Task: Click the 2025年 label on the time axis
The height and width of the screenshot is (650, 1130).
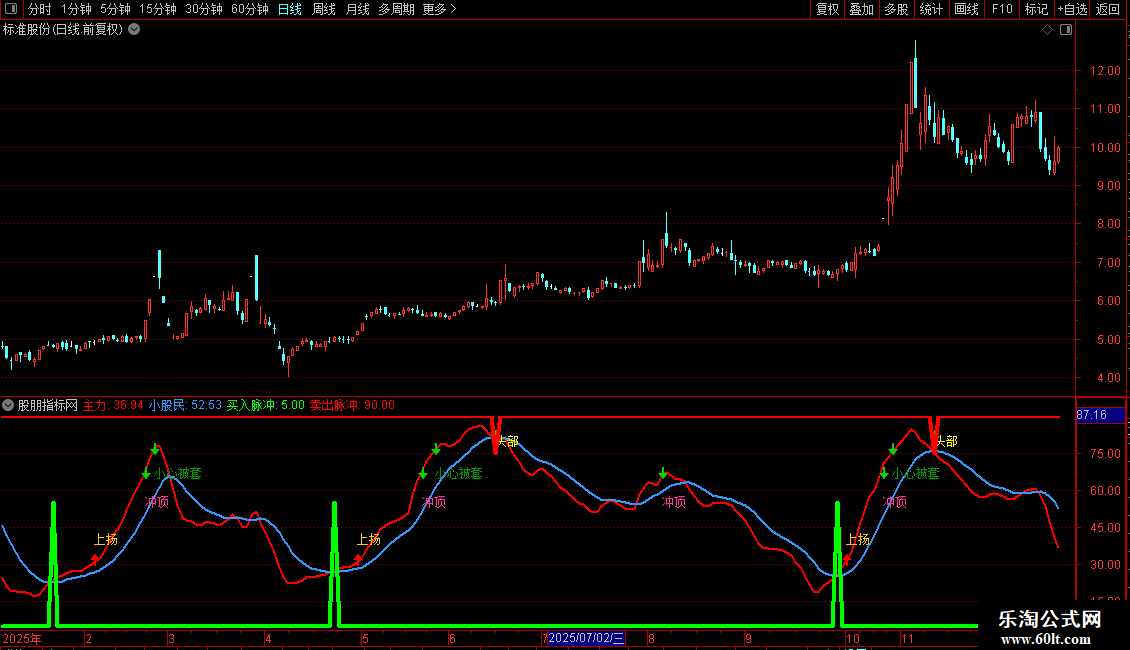Action: coord(22,638)
